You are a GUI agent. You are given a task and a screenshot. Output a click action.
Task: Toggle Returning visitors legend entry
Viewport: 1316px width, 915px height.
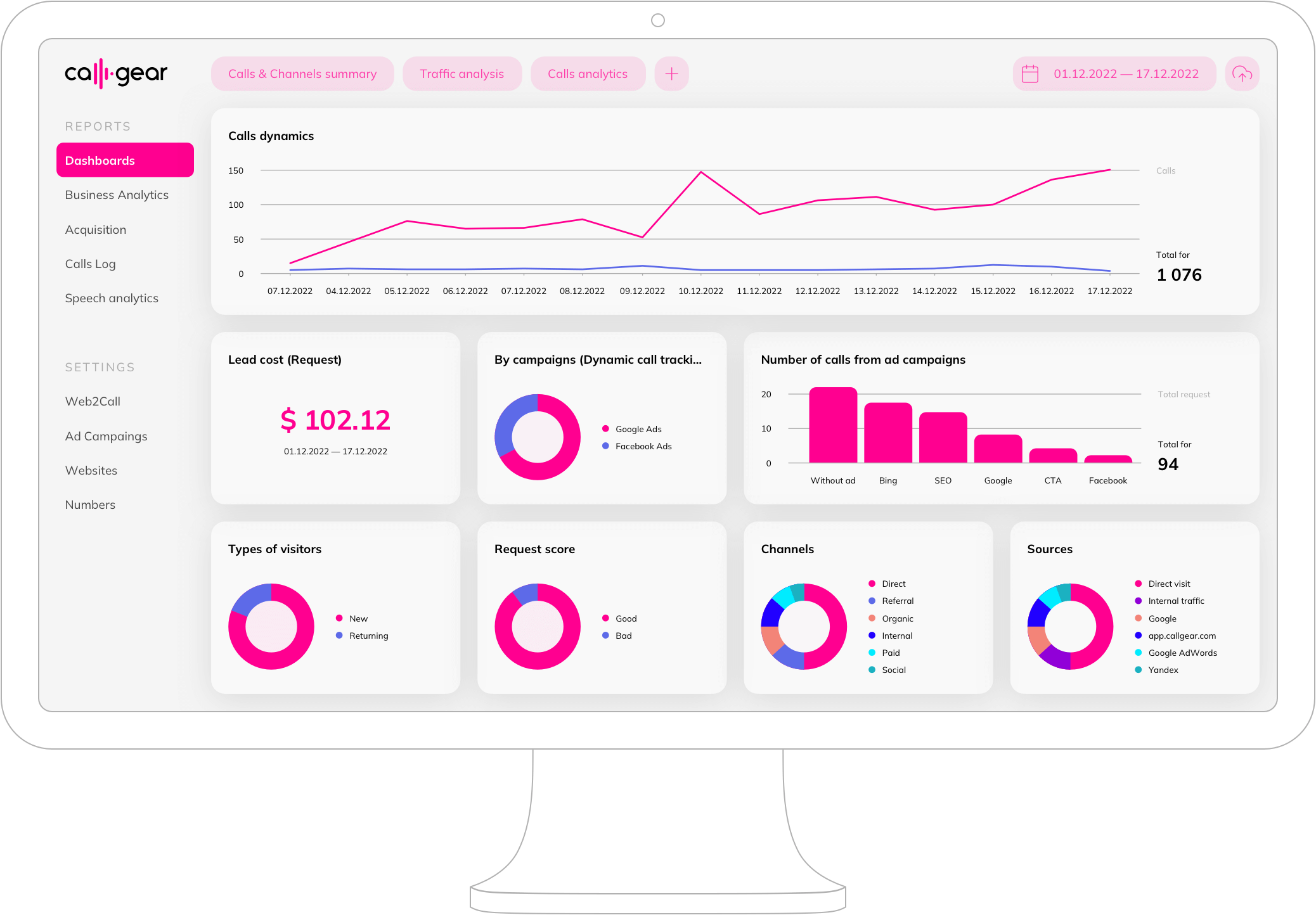(368, 636)
